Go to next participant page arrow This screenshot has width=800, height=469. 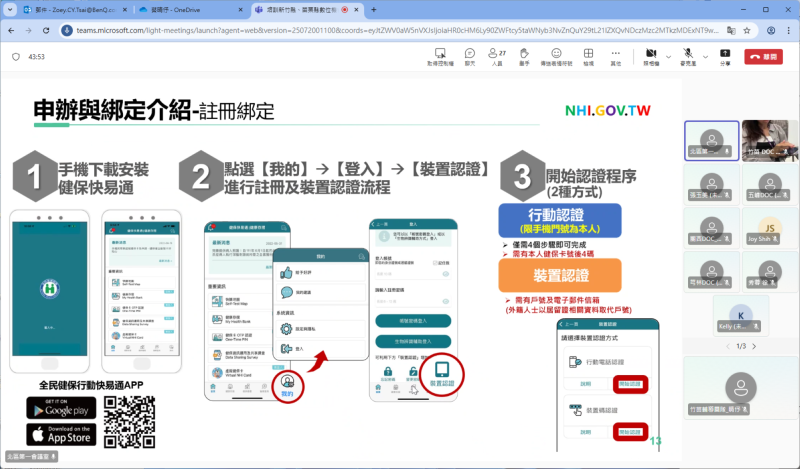pyautogui.click(x=754, y=347)
